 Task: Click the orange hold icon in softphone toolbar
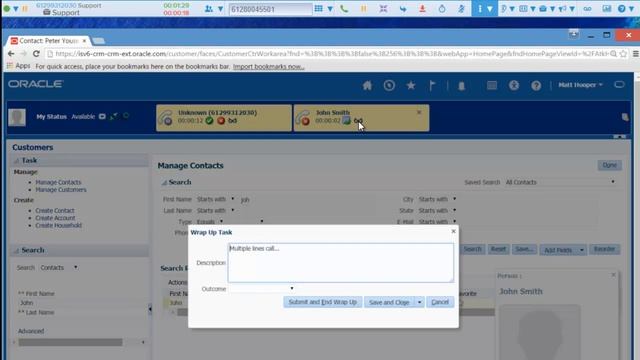coord(364,9)
